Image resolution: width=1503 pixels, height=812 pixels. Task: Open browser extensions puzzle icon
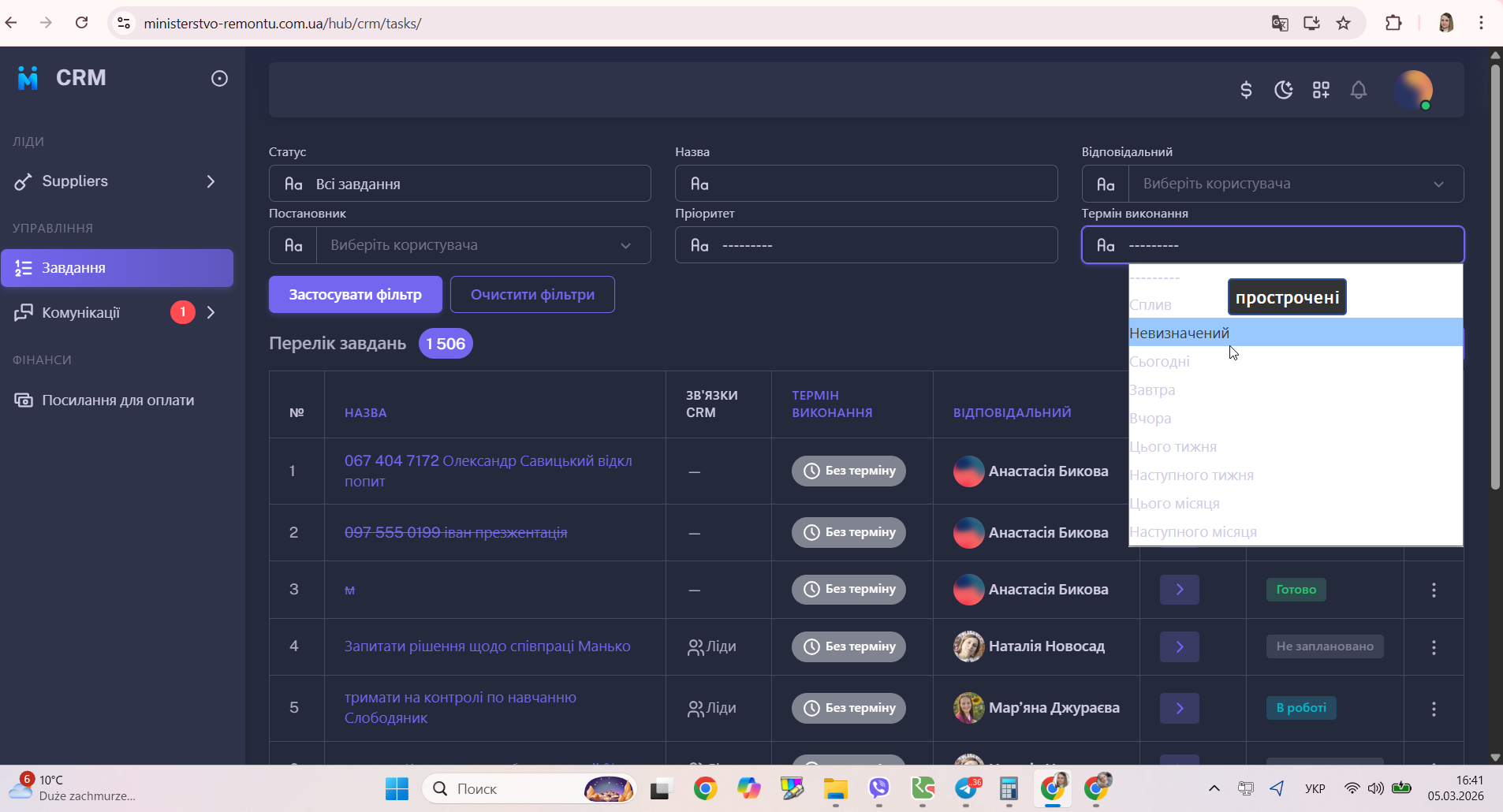[x=1393, y=24]
